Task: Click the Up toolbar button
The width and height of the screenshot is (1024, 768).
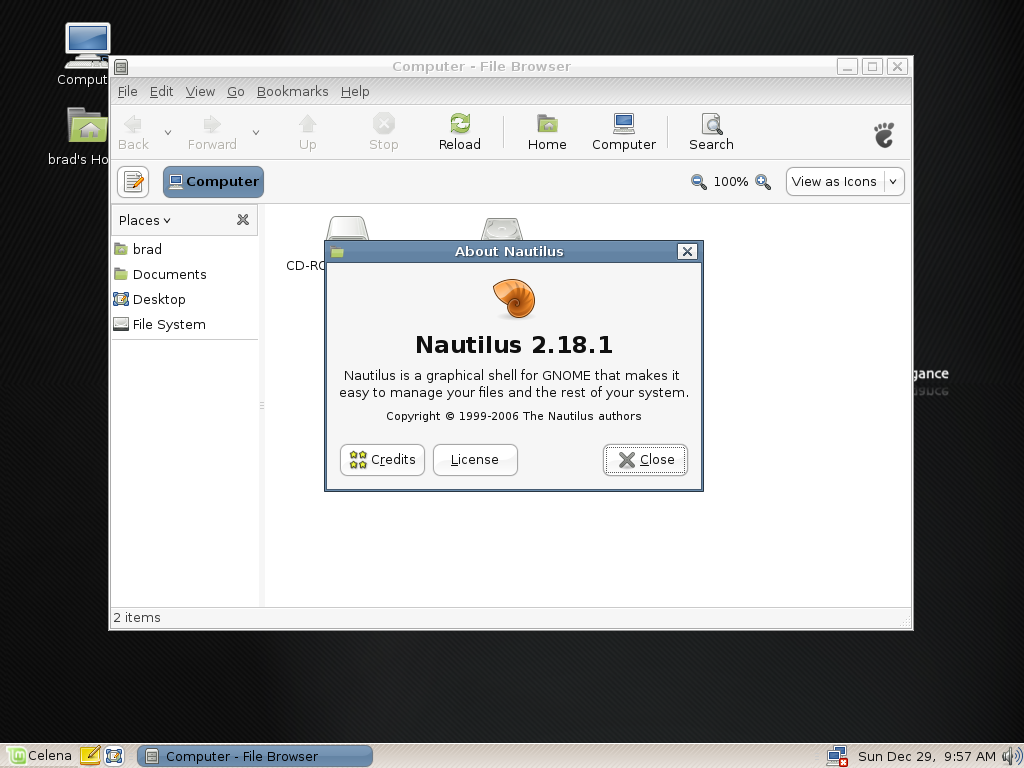Action: [308, 133]
